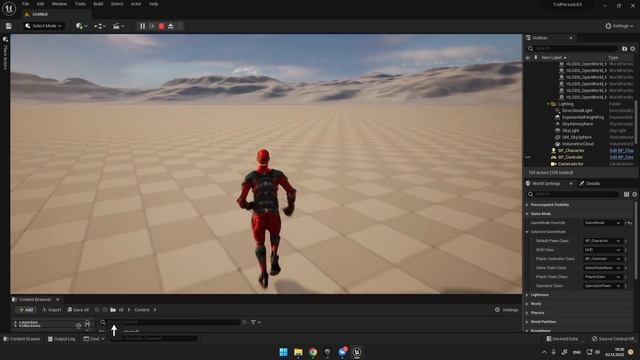This screenshot has height=360, width=640.
Task: Select VolumetricCloud in Outliner
Action: pos(578,144)
